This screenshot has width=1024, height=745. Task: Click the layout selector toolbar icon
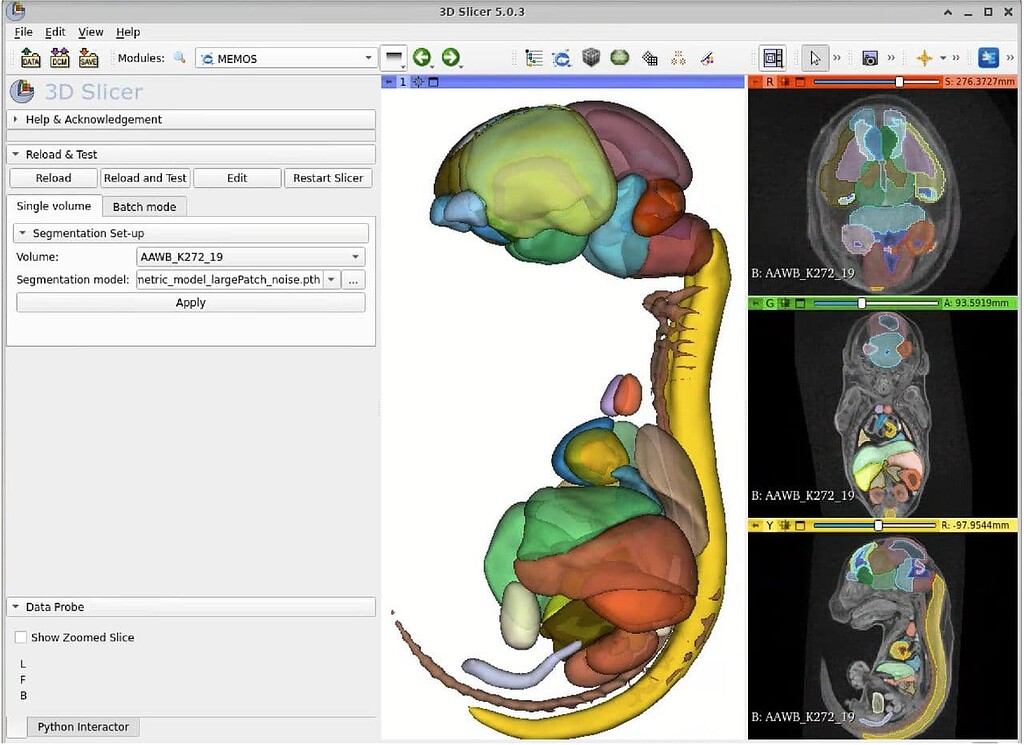tap(775, 58)
